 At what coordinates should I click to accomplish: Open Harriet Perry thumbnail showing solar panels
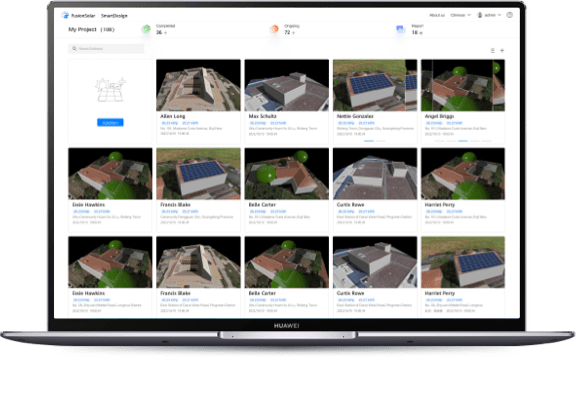tap(463, 262)
